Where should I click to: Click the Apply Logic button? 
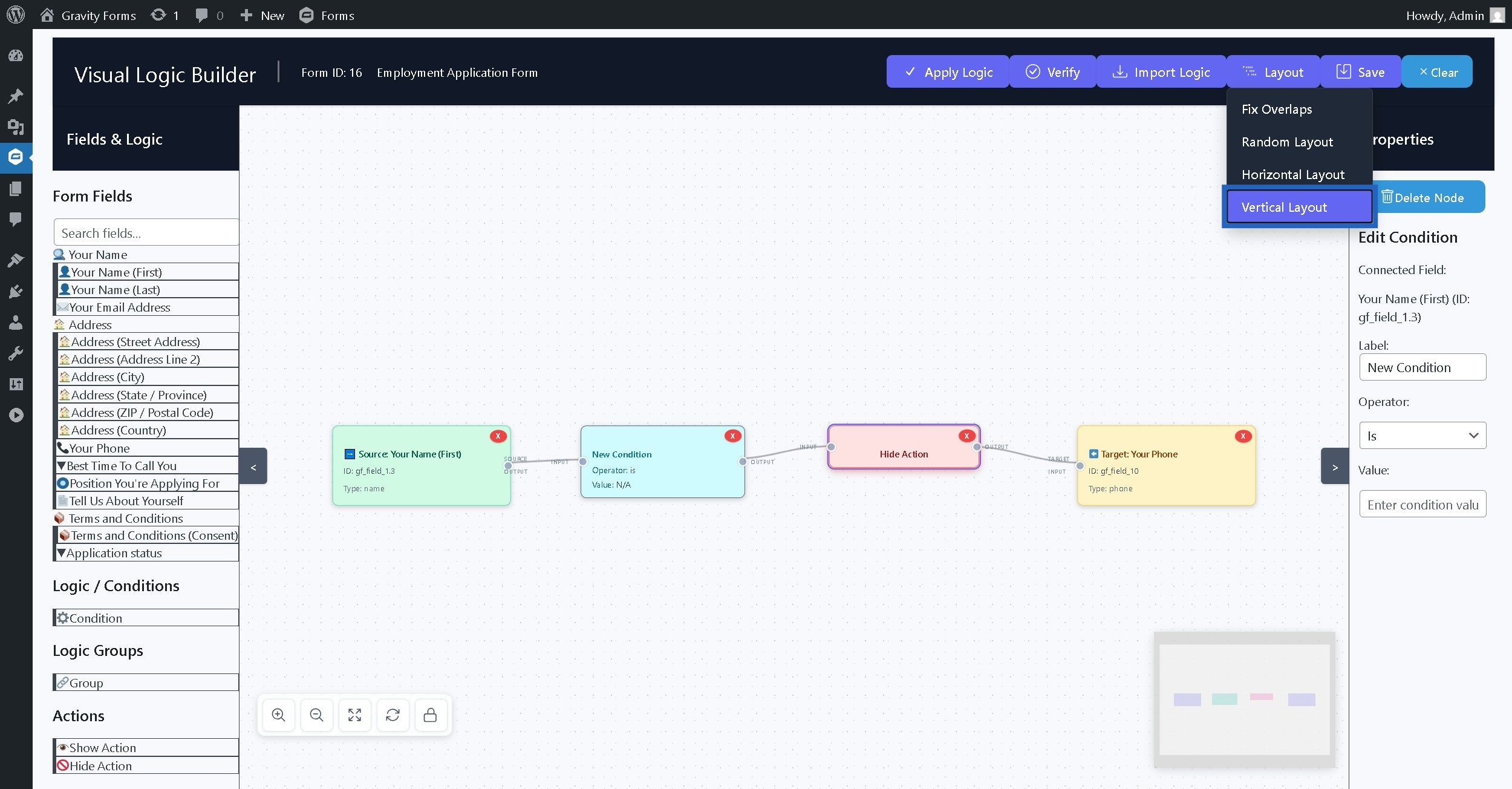(x=948, y=72)
